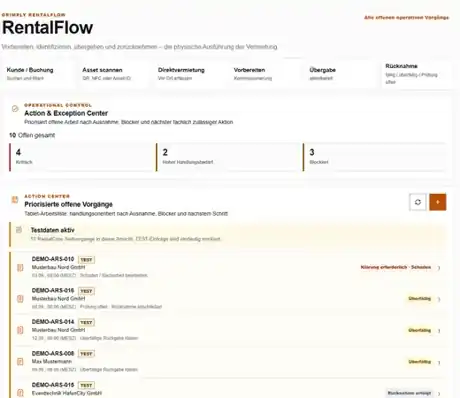Screen dimensions: 460x398
Task: Open the Prüfung offen row chevron arrow
Action: pos(439,299)
